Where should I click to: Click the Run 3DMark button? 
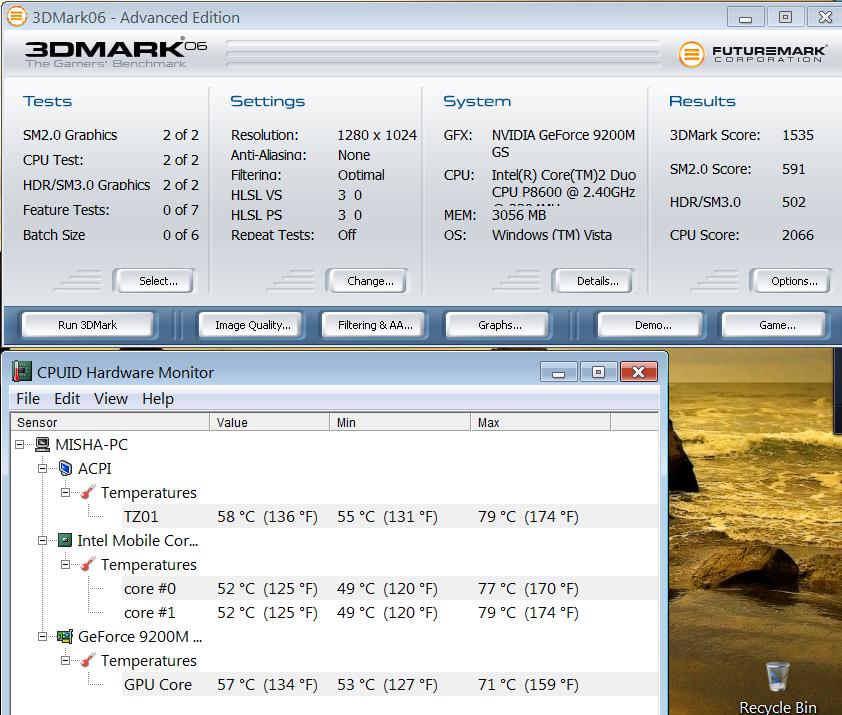(87, 325)
